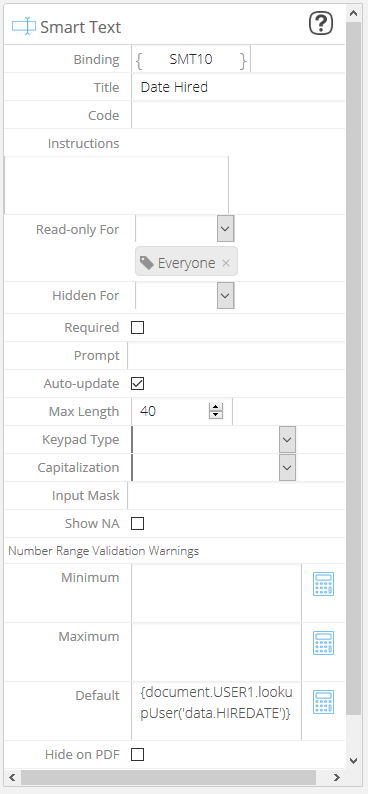Click horizontal scrollbar left arrow
Viewport: 368px width, 794px height.
coord(13,777)
